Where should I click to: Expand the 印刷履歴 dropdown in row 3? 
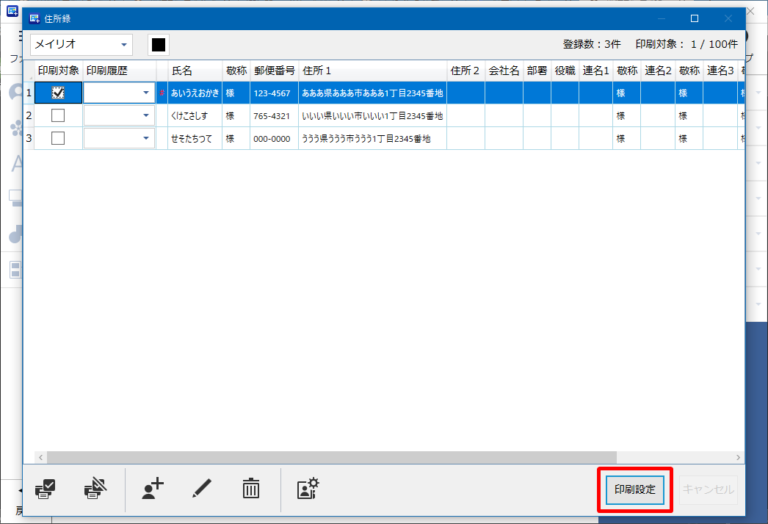click(x=146, y=139)
